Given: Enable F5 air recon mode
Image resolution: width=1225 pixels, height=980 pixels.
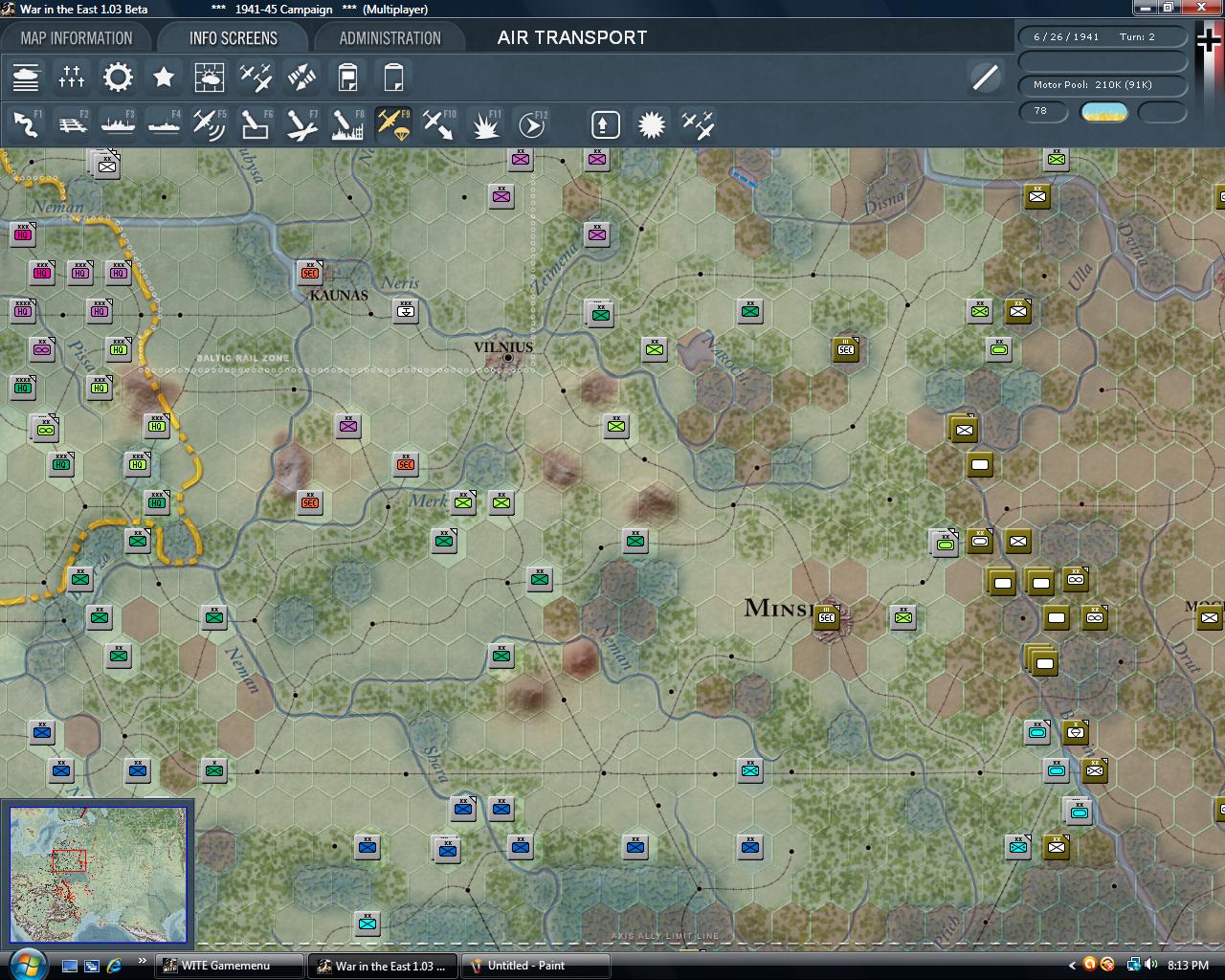Looking at the screenshot, I should pyautogui.click(x=210, y=124).
